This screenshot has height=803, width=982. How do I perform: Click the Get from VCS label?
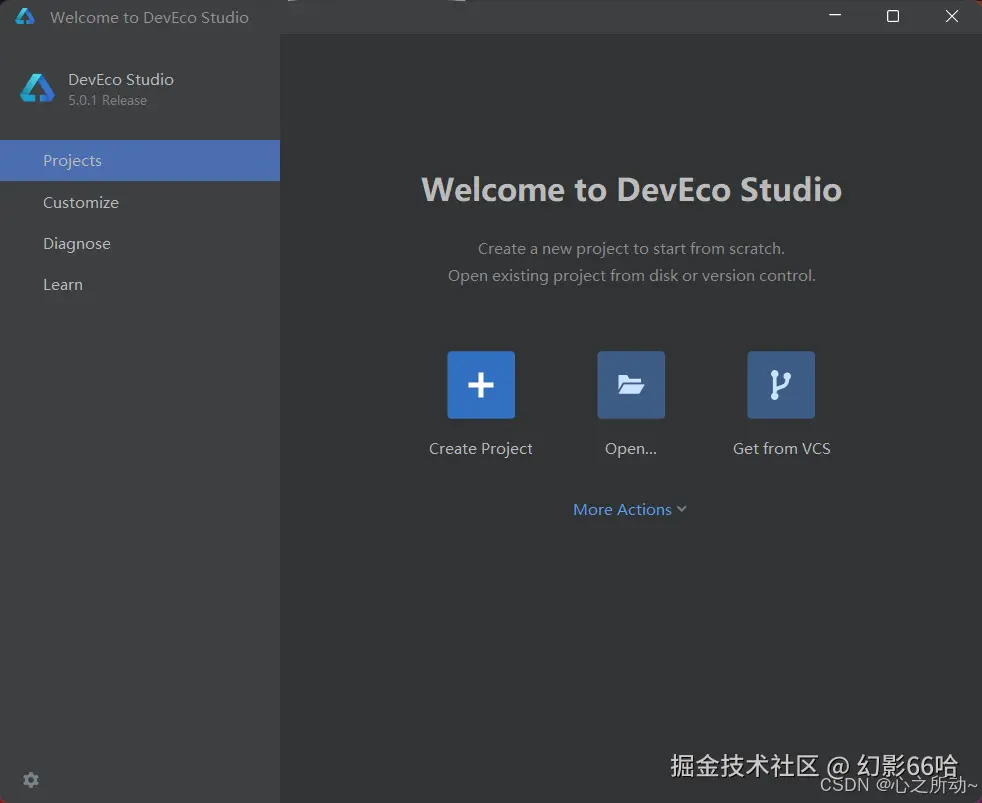click(782, 448)
